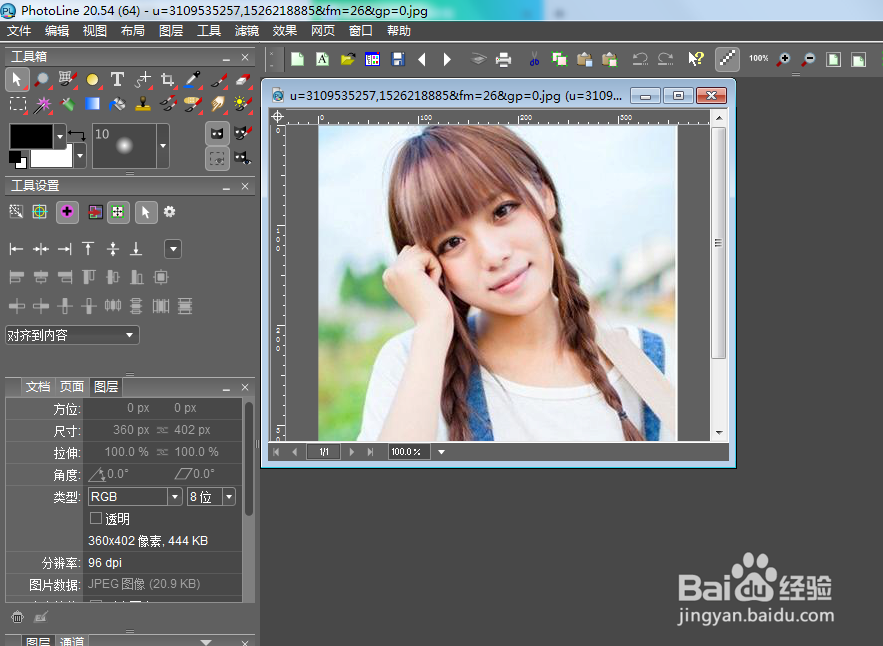This screenshot has width=883, height=646.
Task: Open the 效果 menu
Action: coord(284,31)
